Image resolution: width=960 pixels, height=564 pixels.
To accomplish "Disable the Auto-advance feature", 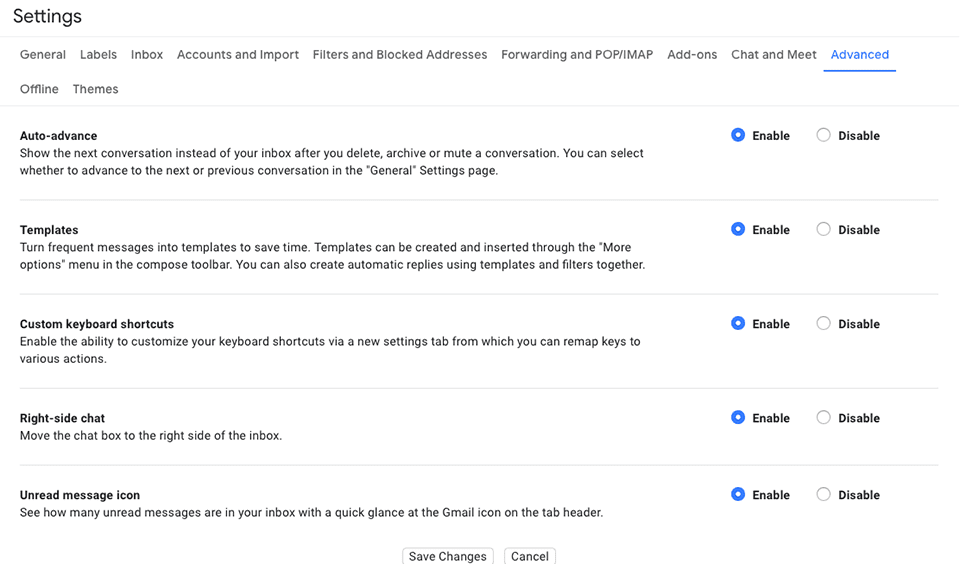I will [823, 135].
